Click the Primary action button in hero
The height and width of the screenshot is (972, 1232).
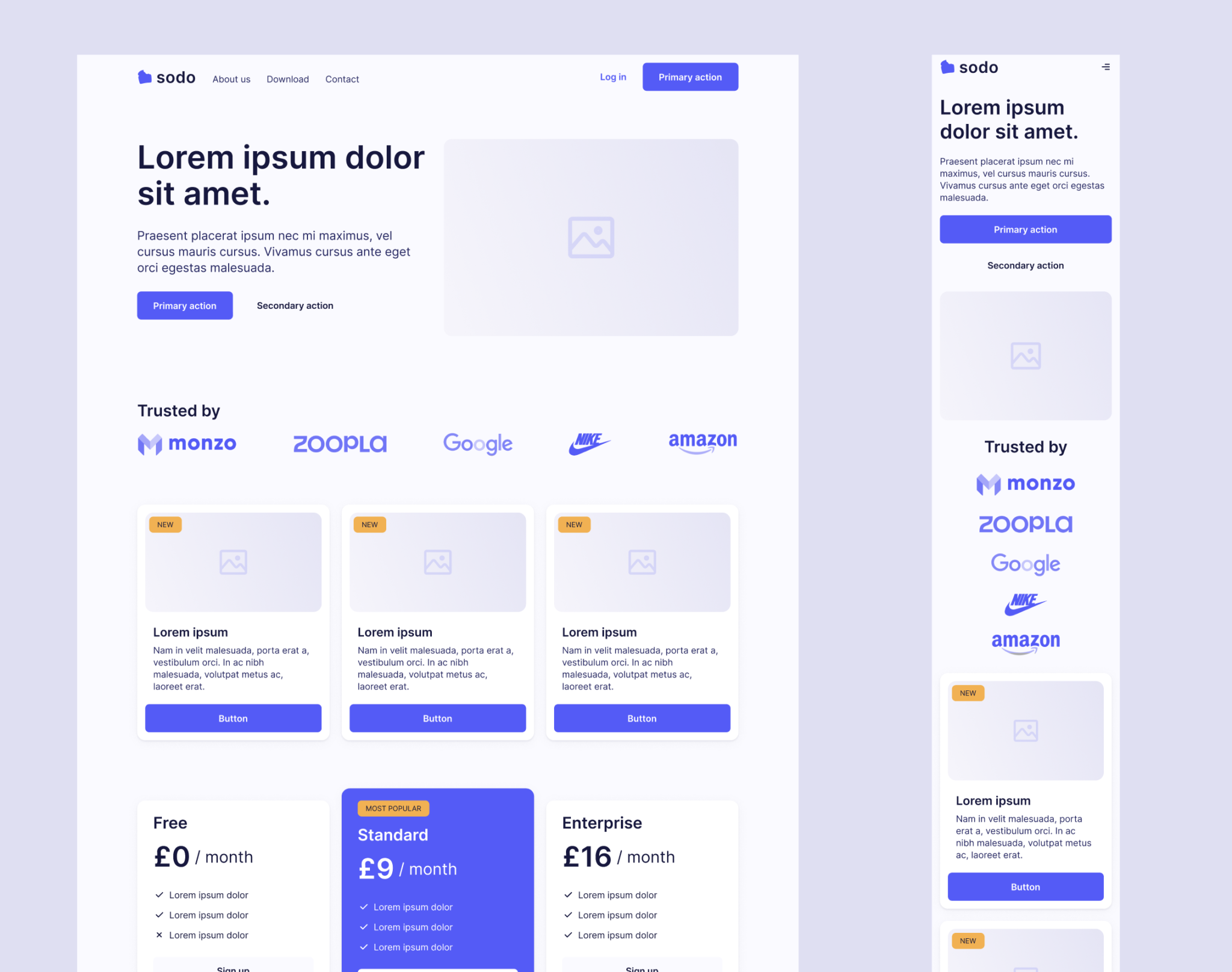184,306
